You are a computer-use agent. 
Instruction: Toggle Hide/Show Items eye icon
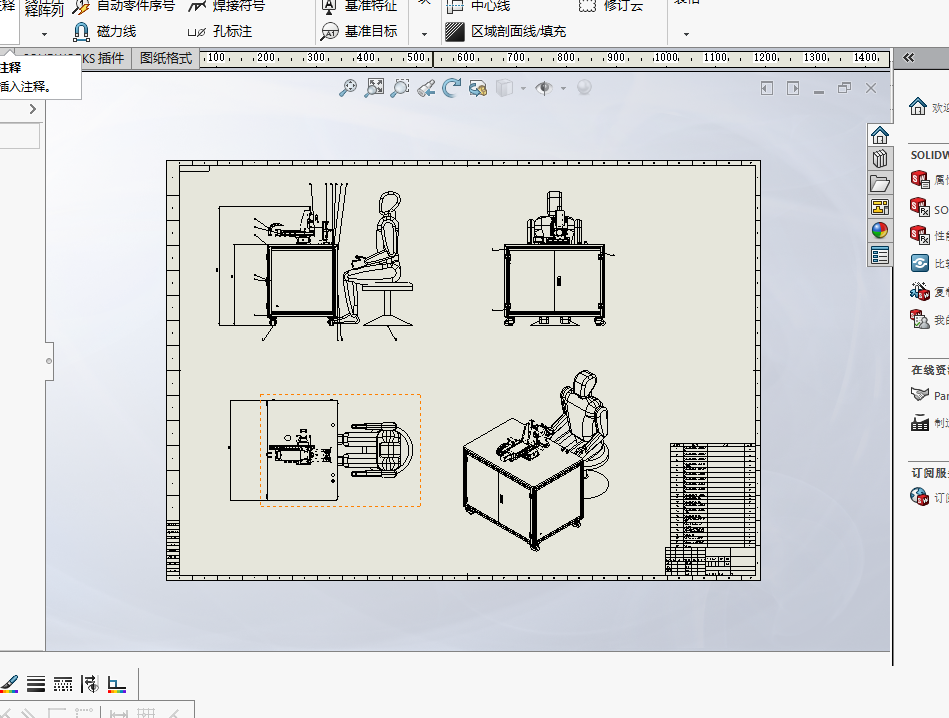point(544,88)
